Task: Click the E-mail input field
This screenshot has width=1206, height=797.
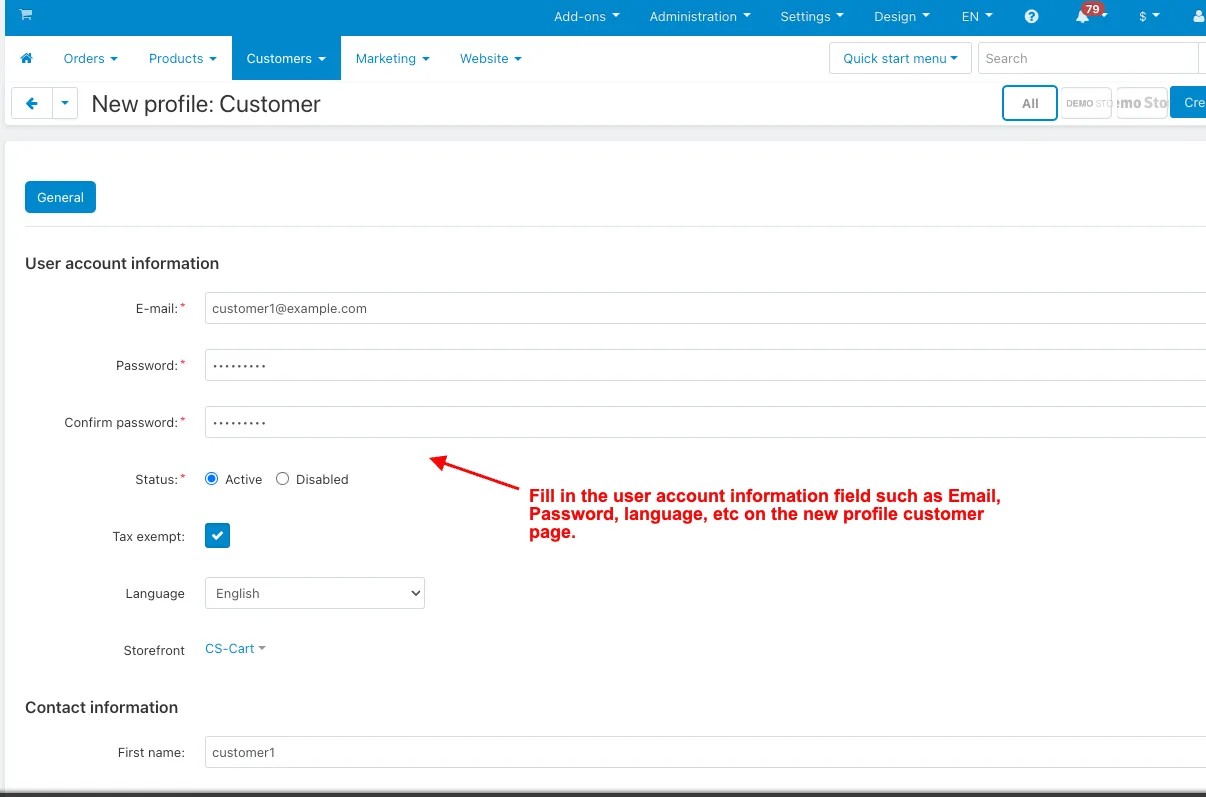Action: [705, 308]
